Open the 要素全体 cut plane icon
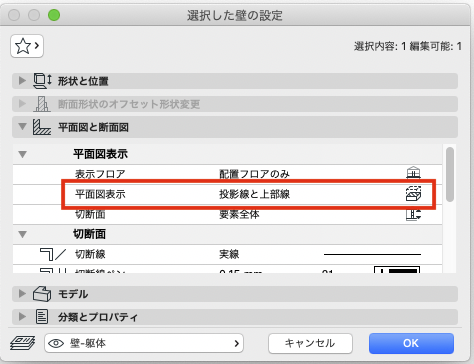Screen dimensions: 474x364 413,214
